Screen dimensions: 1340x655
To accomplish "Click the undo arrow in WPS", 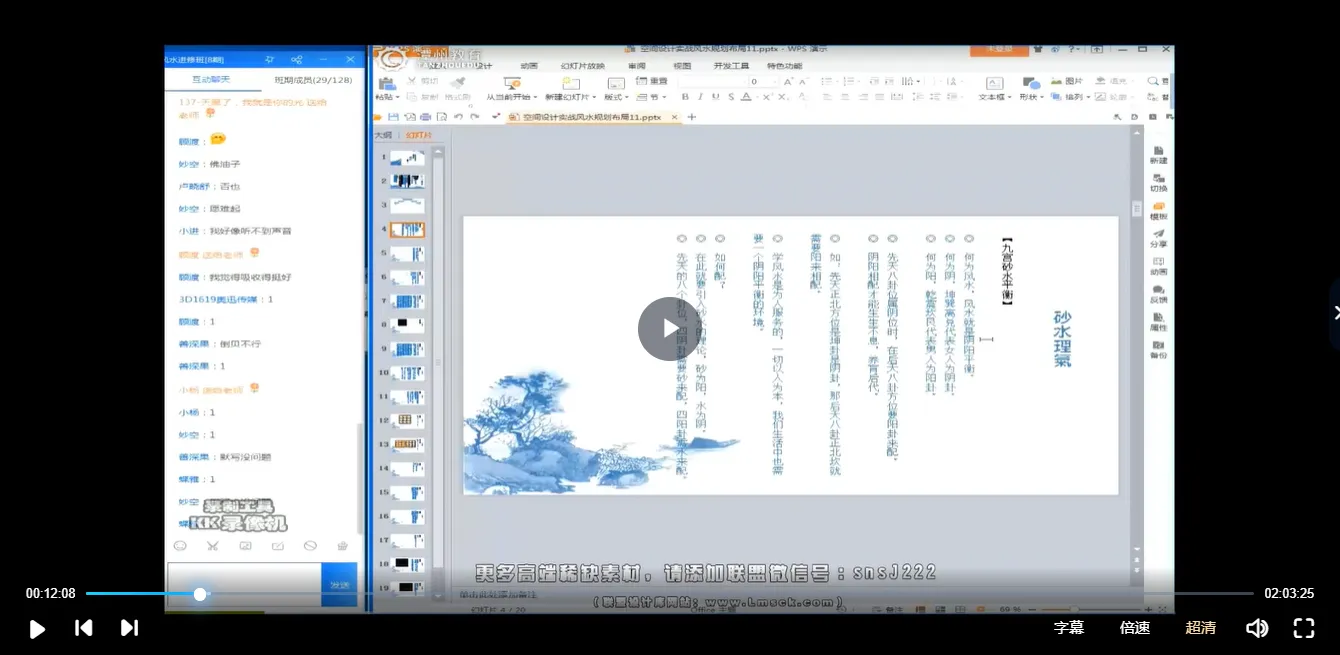I will coord(456,117).
